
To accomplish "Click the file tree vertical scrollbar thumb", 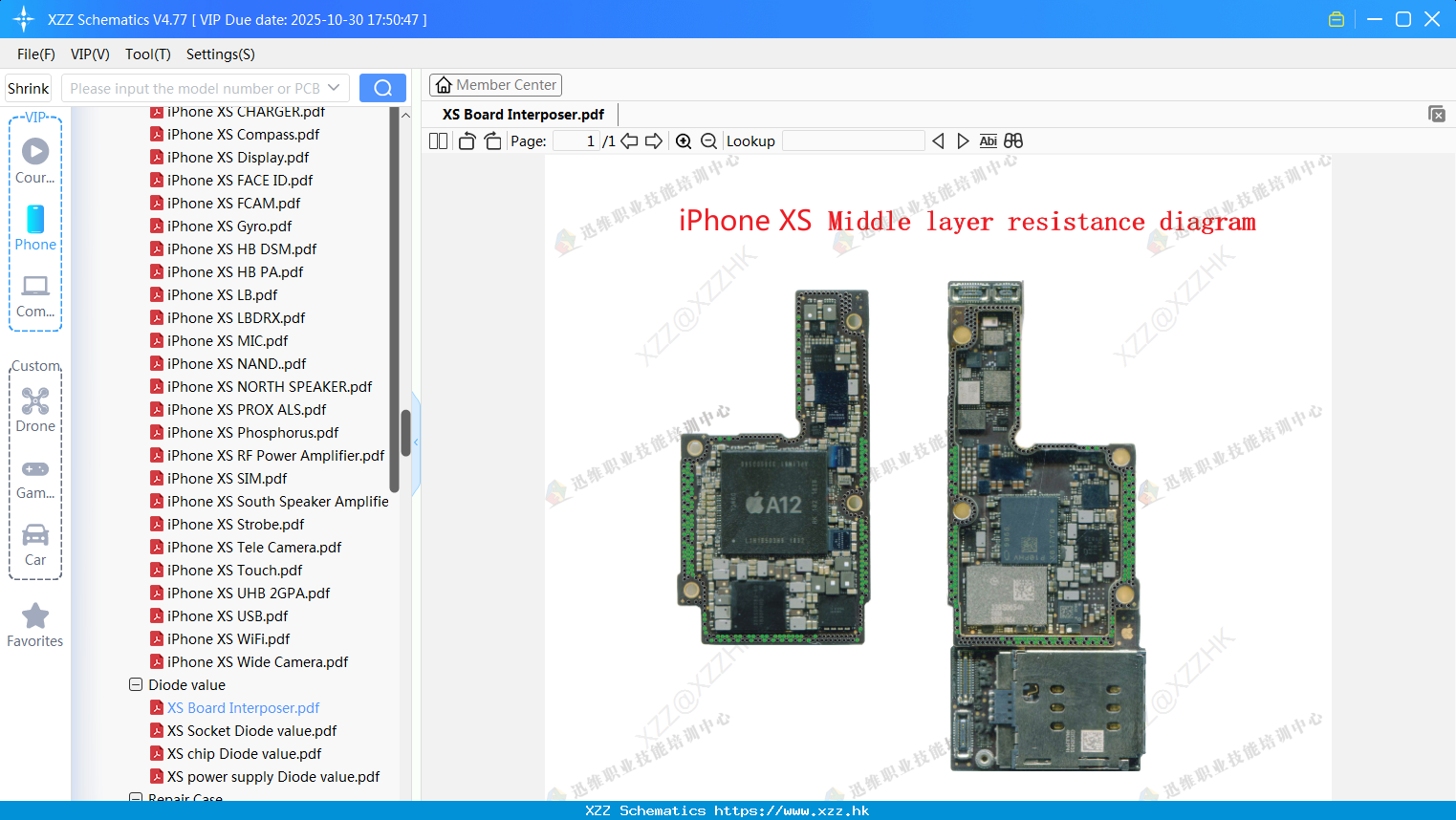I will 405,433.
